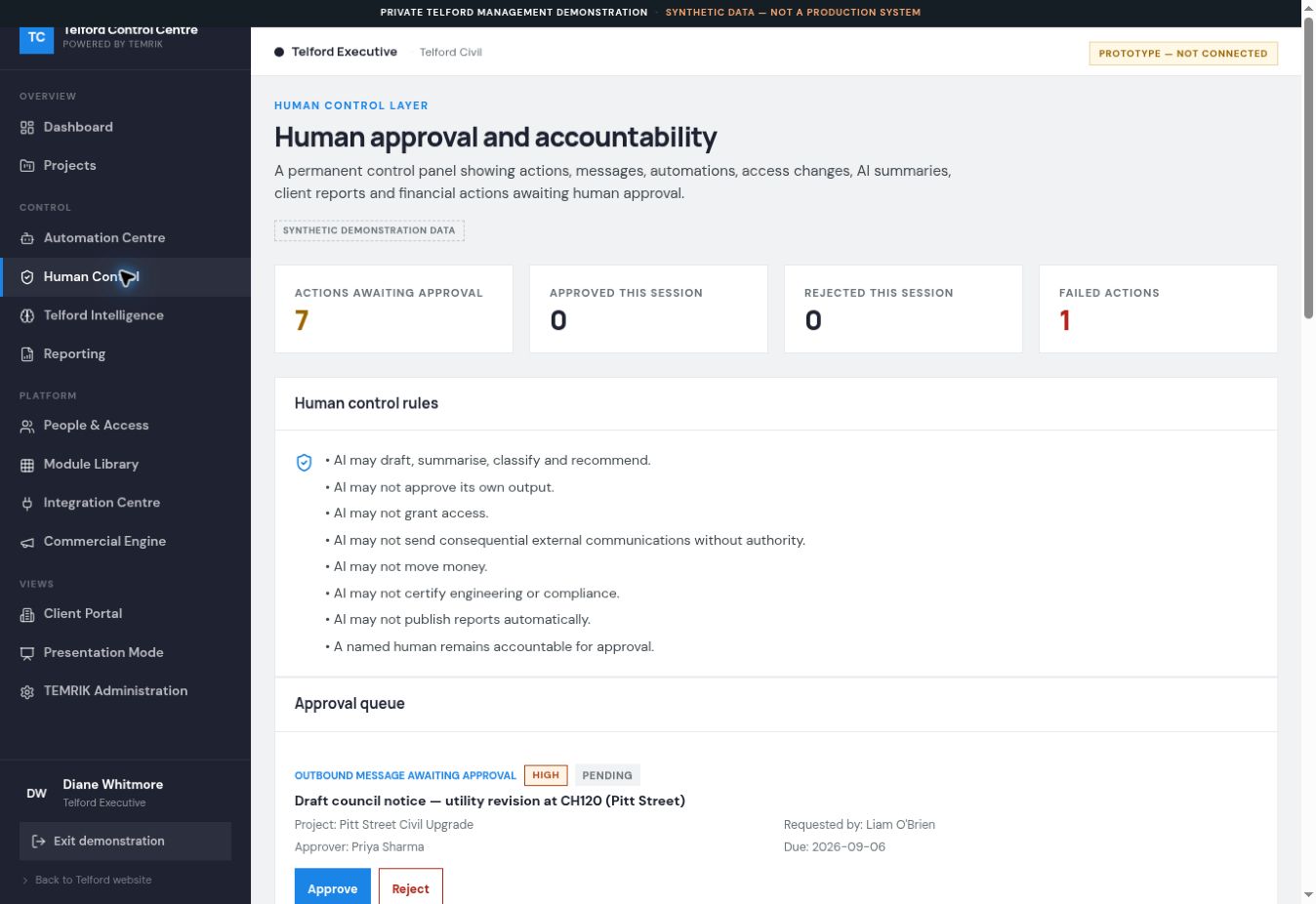
Task: Click the Human Control shield icon
Action: pos(27,277)
